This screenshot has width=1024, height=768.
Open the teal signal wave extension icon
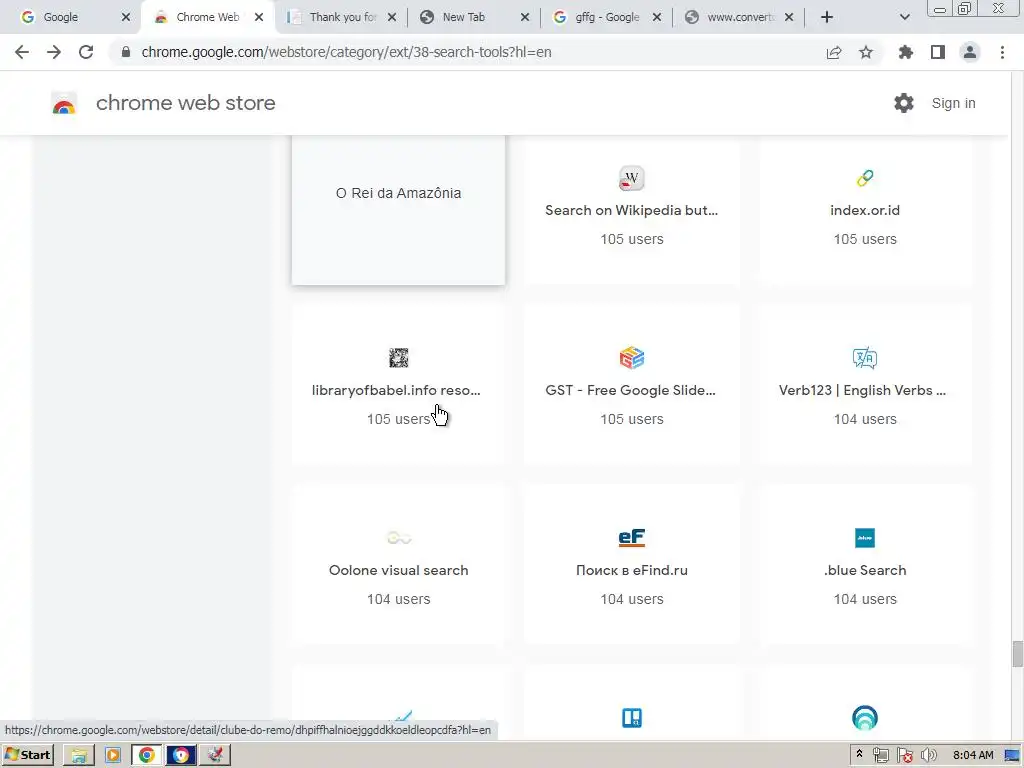(x=865, y=718)
